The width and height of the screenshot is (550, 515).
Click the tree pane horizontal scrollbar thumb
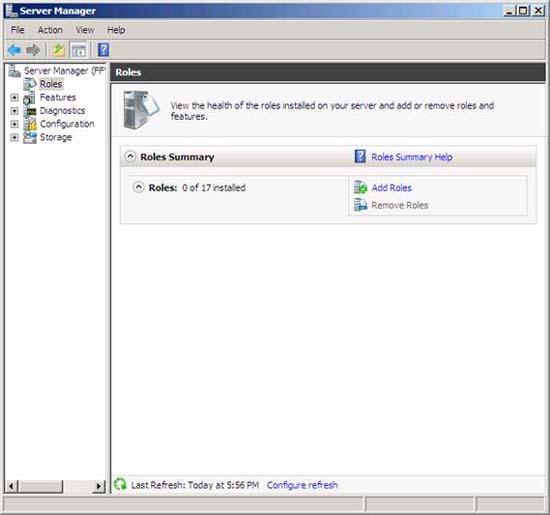pos(41,486)
